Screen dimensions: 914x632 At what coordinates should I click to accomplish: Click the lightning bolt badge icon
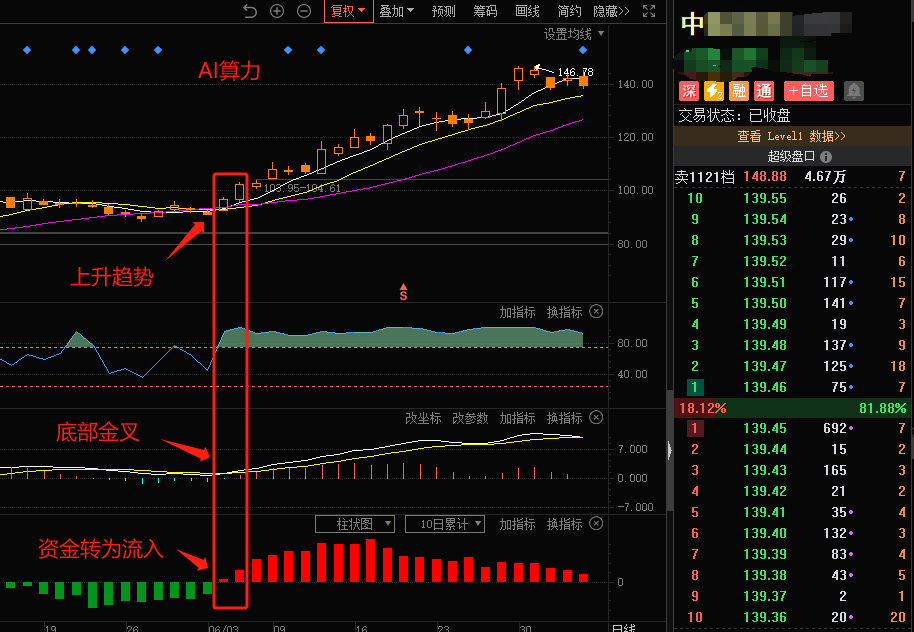point(713,91)
